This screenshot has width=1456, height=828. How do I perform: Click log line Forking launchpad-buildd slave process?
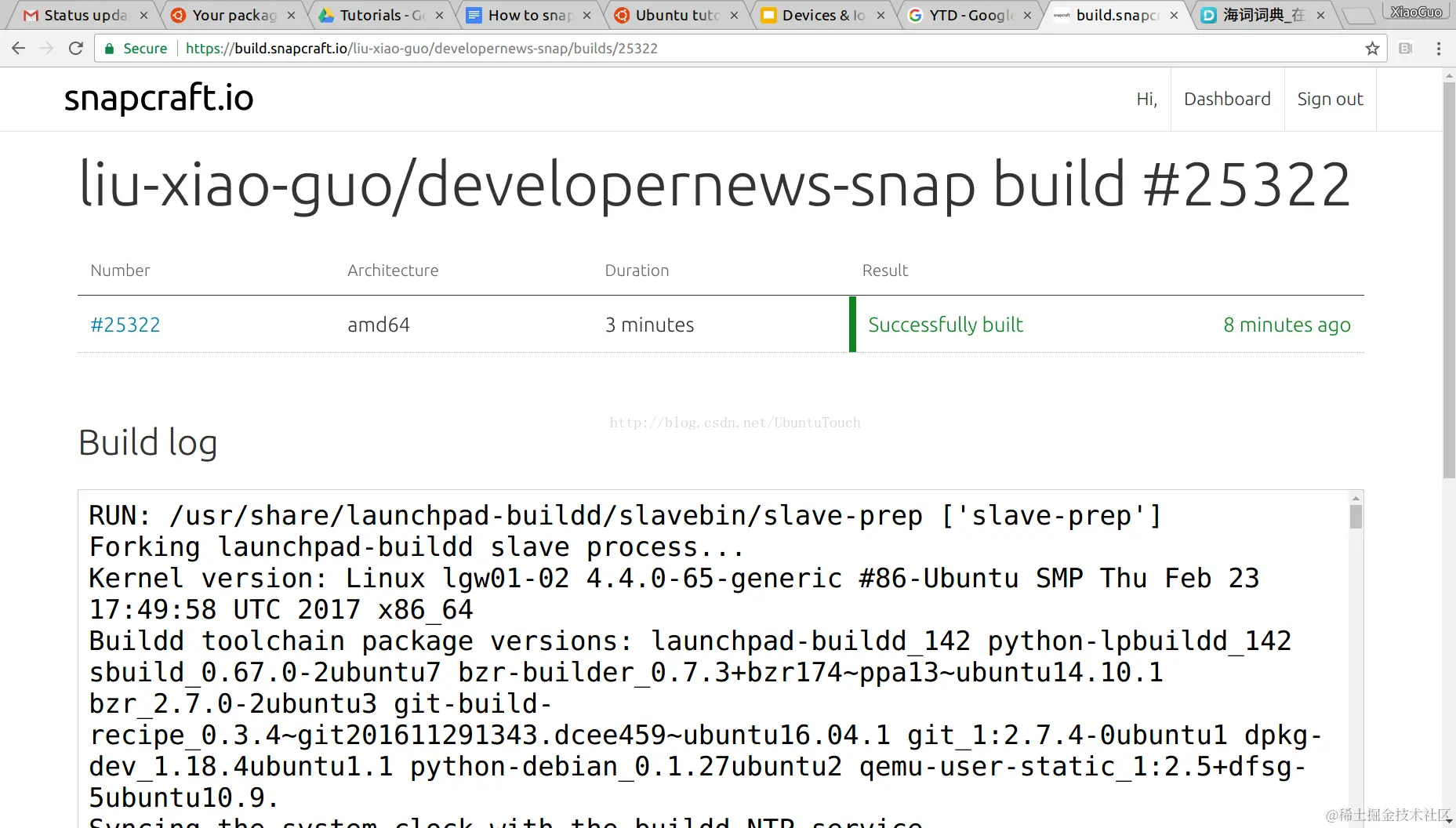pyautogui.click(x=417, y=547)
